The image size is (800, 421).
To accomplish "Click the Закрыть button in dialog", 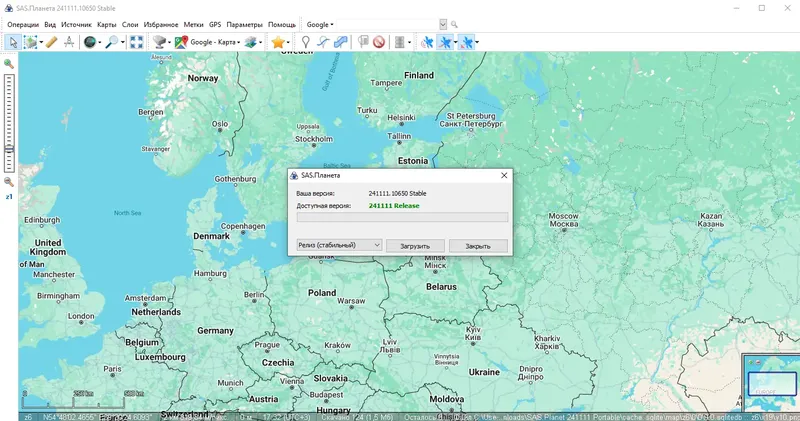I will (x=478, y=246).
